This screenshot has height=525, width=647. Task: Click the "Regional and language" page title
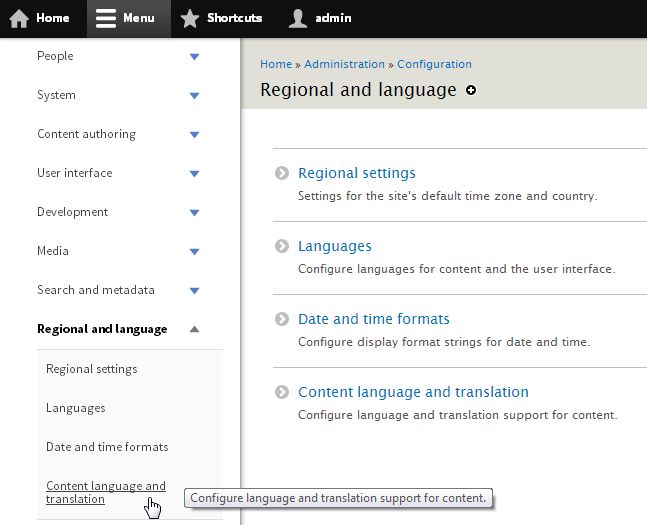click(359, 90)
